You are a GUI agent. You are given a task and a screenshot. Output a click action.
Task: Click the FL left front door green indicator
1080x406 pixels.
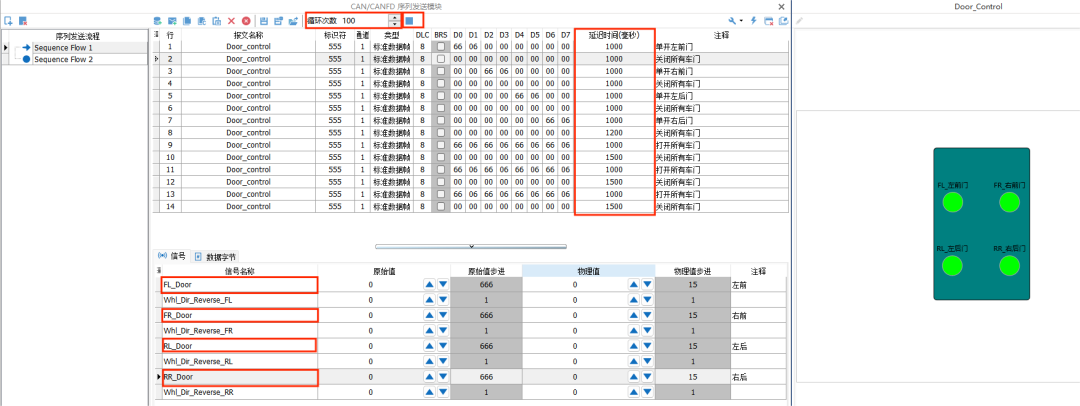click(x=953, y=202)
